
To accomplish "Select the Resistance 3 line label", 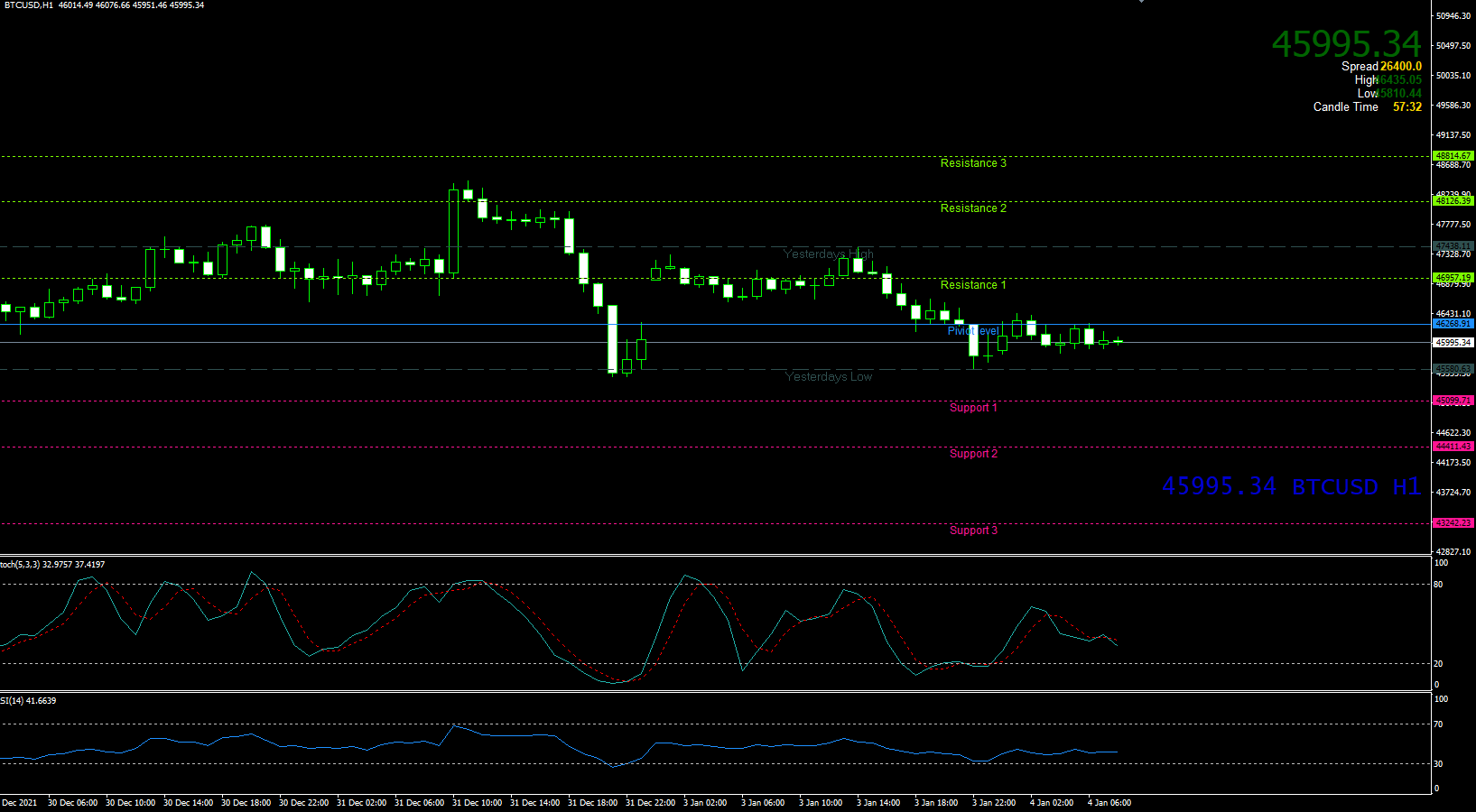I will click(972, 163).
